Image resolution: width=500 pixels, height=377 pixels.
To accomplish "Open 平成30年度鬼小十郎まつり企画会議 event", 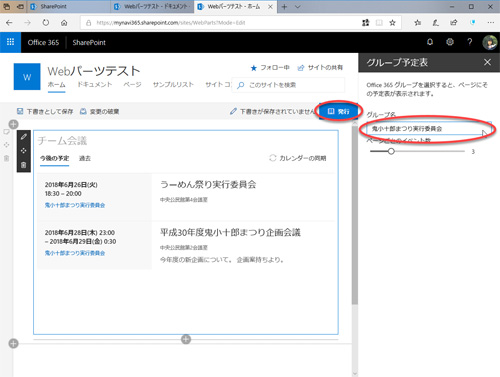I will pos(230,232).
